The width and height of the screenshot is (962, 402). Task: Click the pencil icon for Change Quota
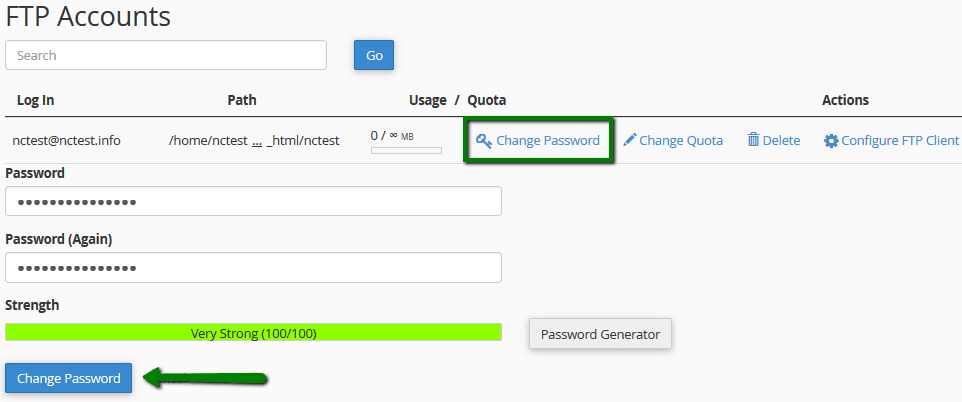tap(629, 140)
